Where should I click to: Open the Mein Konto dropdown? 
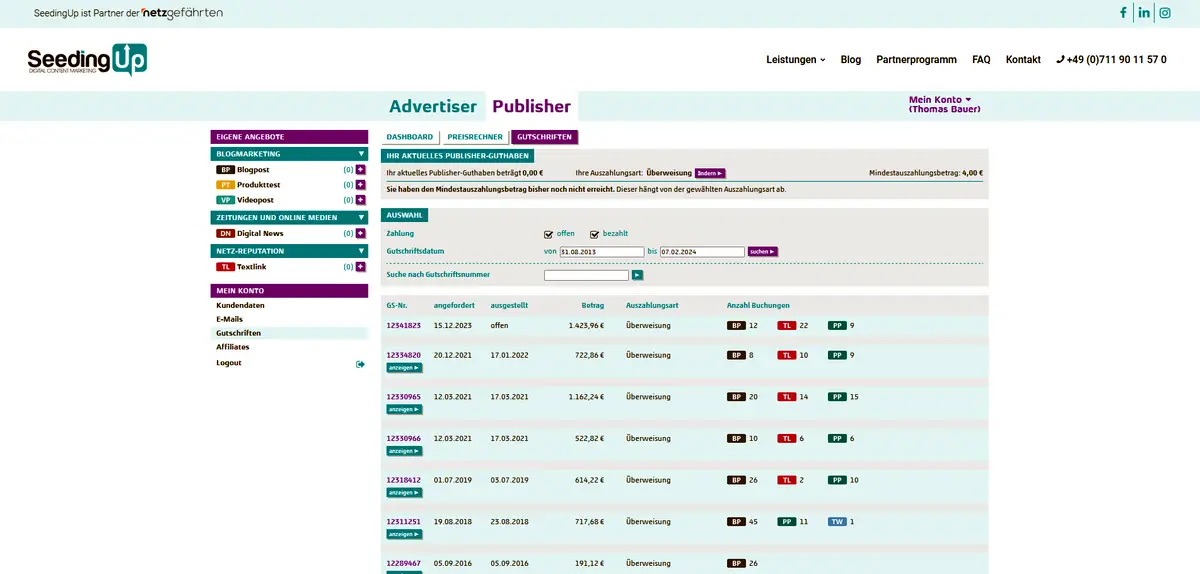[x=940, y=100]
